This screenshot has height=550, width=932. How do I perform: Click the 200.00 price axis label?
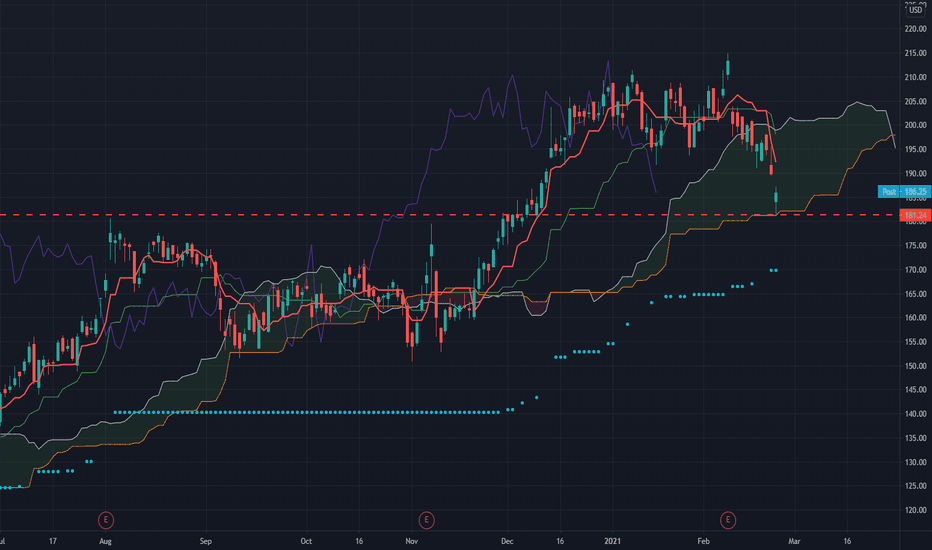[915, 125]
